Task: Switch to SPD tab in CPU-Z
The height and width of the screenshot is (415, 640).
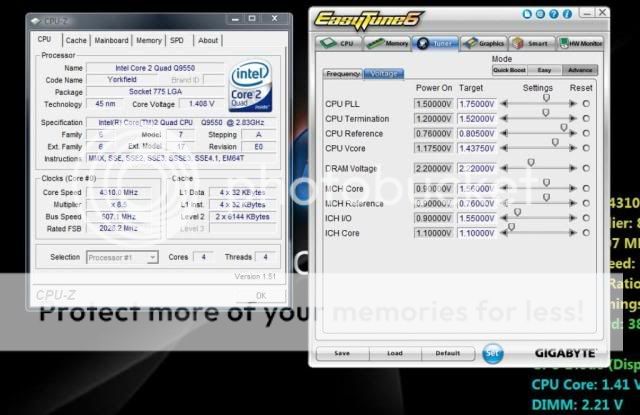Action: tap(177, 40)
